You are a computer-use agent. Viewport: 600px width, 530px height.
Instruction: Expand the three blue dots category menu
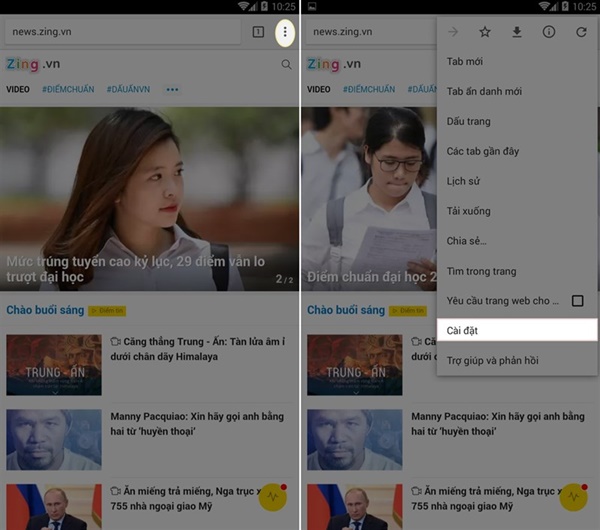click(x=172, y=90)
